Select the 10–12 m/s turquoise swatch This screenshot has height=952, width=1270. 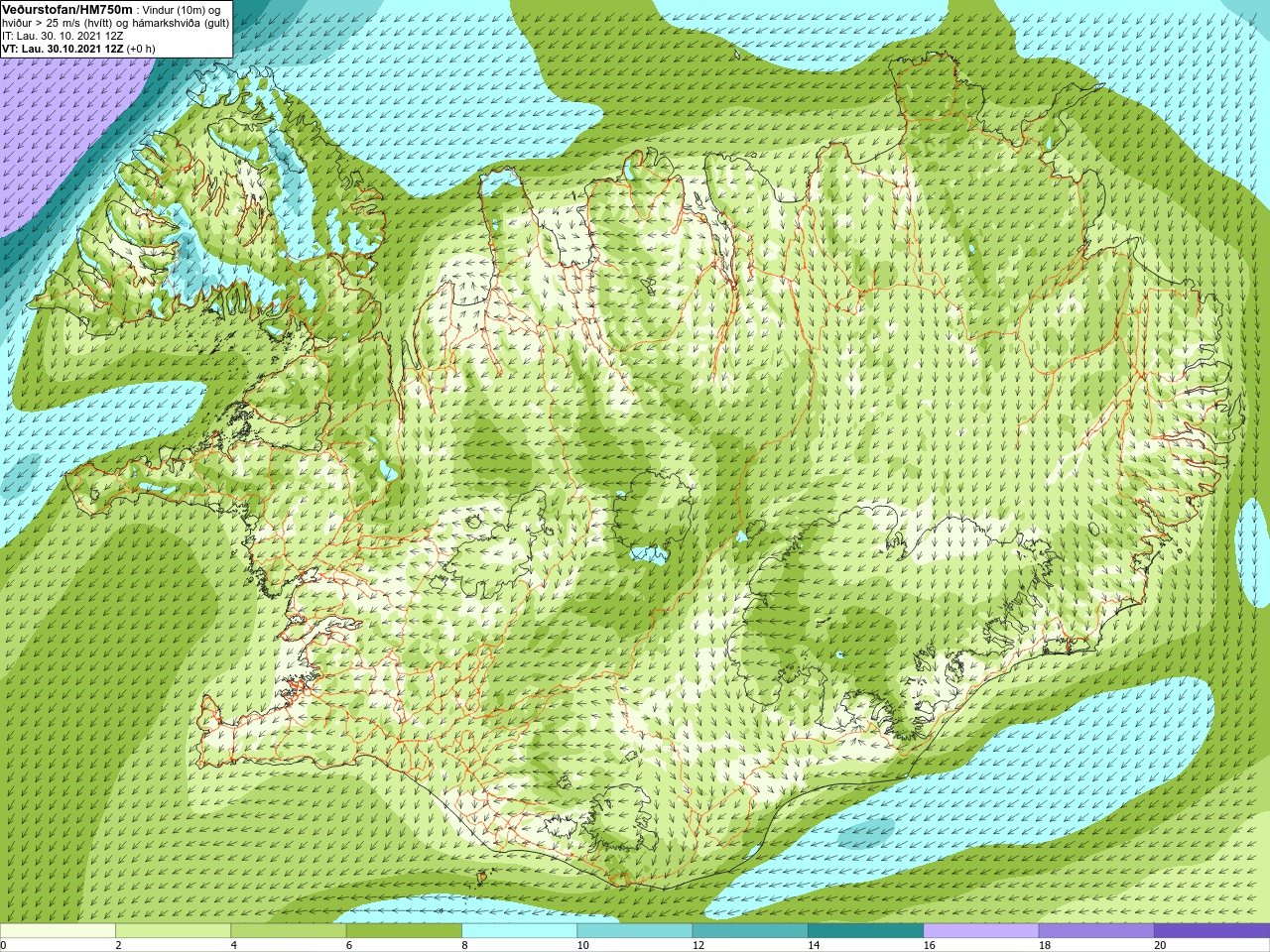634,931
